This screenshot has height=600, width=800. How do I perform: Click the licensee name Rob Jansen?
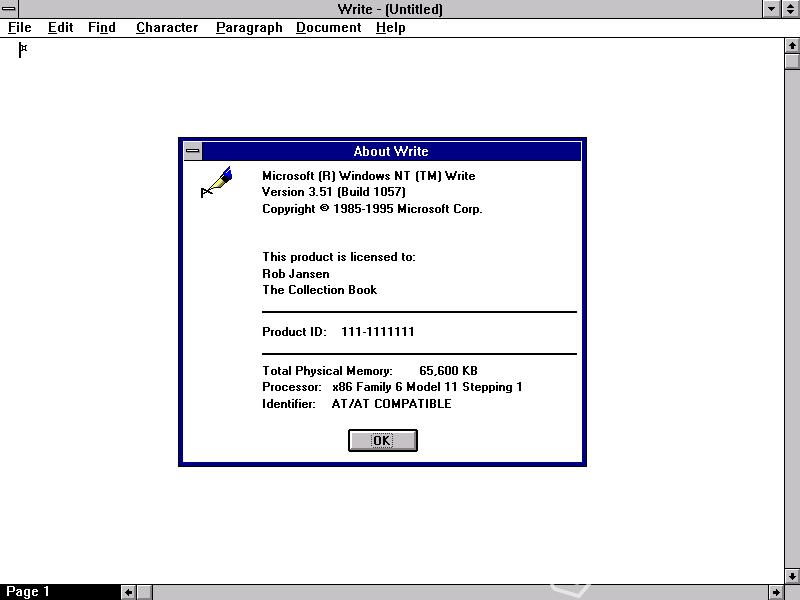[296, 273]
